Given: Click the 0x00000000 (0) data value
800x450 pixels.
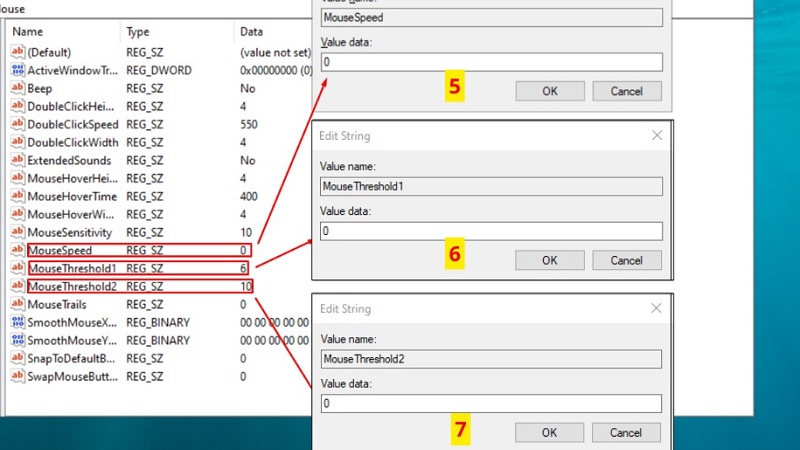Looking at the screenshot, I should click(276, 70).
